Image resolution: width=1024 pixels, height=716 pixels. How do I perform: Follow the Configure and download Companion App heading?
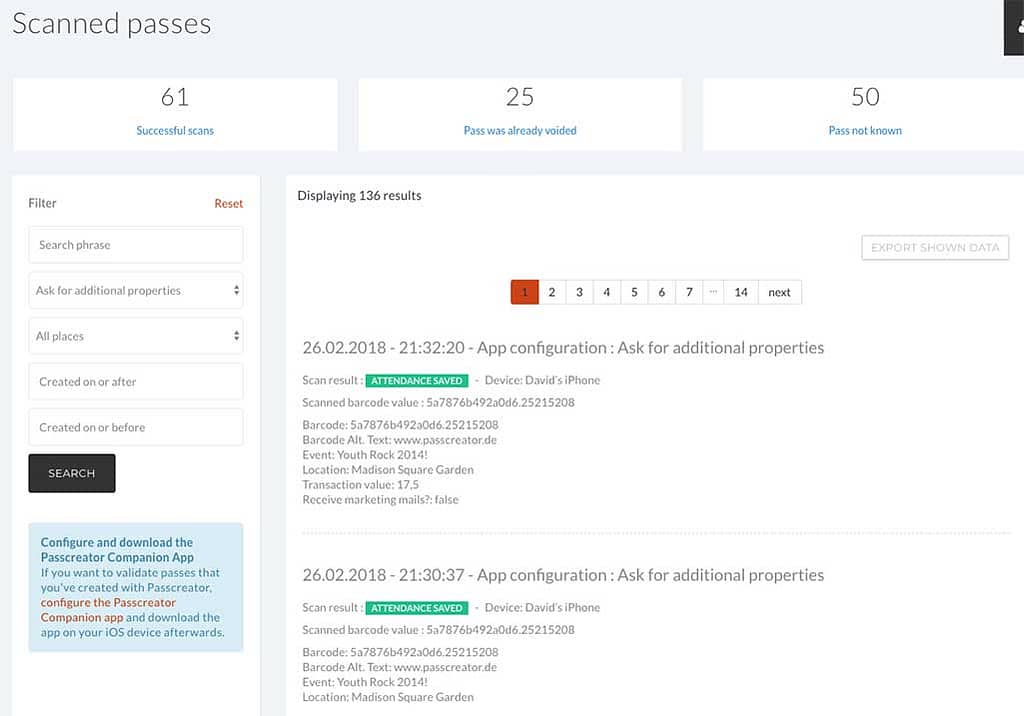click(x=117, y=549)
